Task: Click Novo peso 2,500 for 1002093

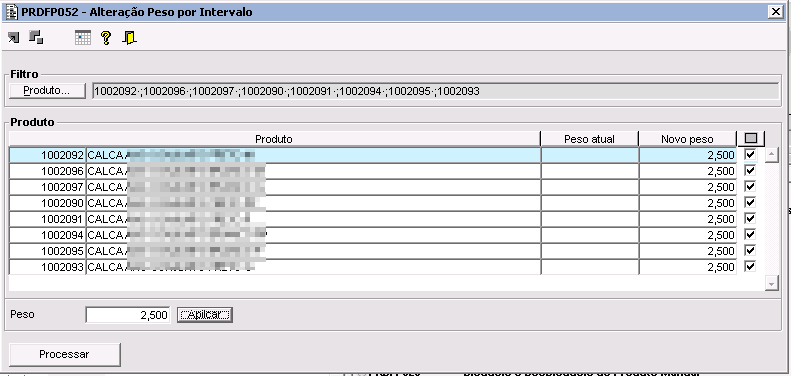Action: pos(688,267)
